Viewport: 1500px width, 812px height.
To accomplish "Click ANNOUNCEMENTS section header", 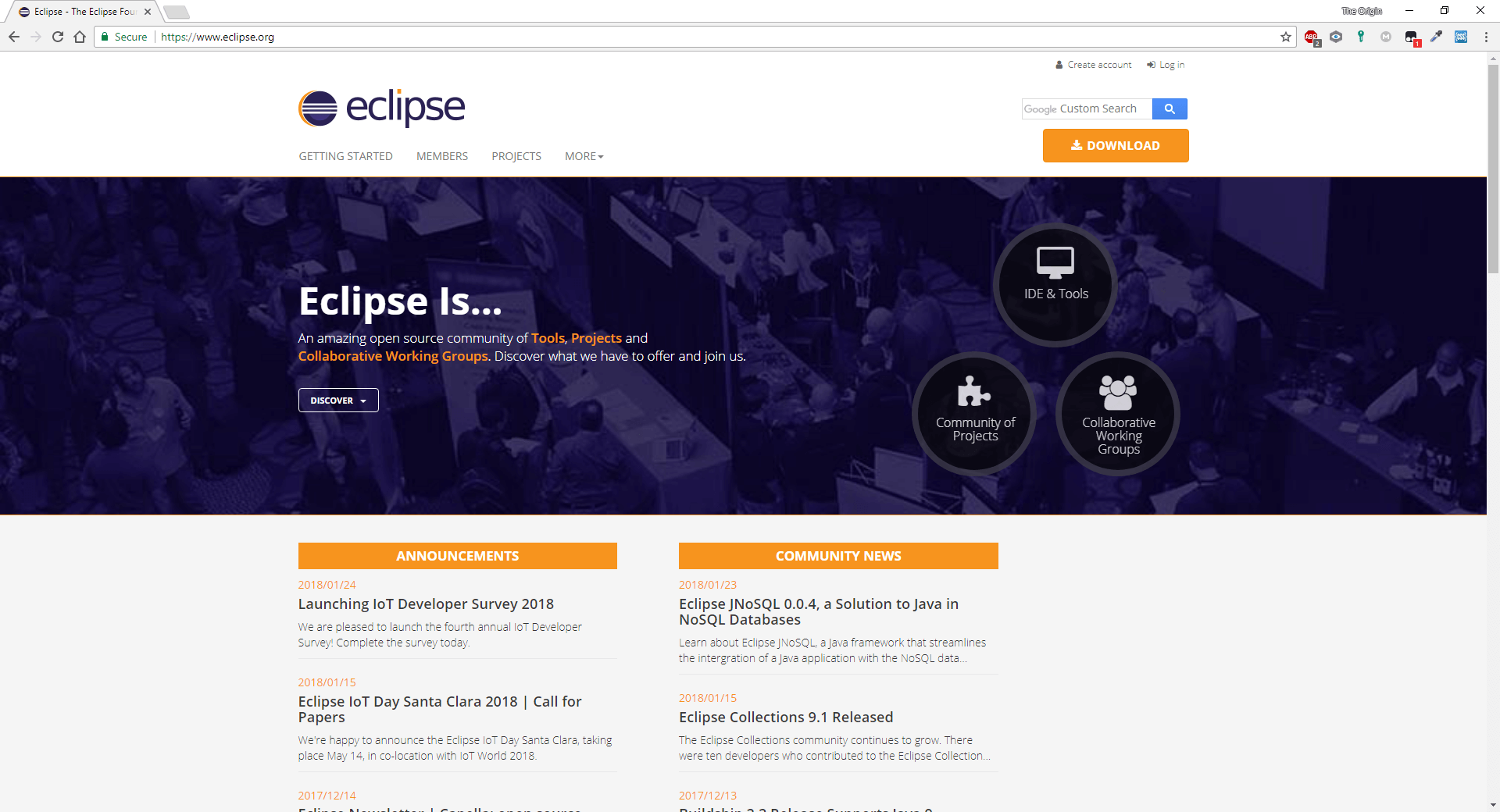I will click(458, 556).
